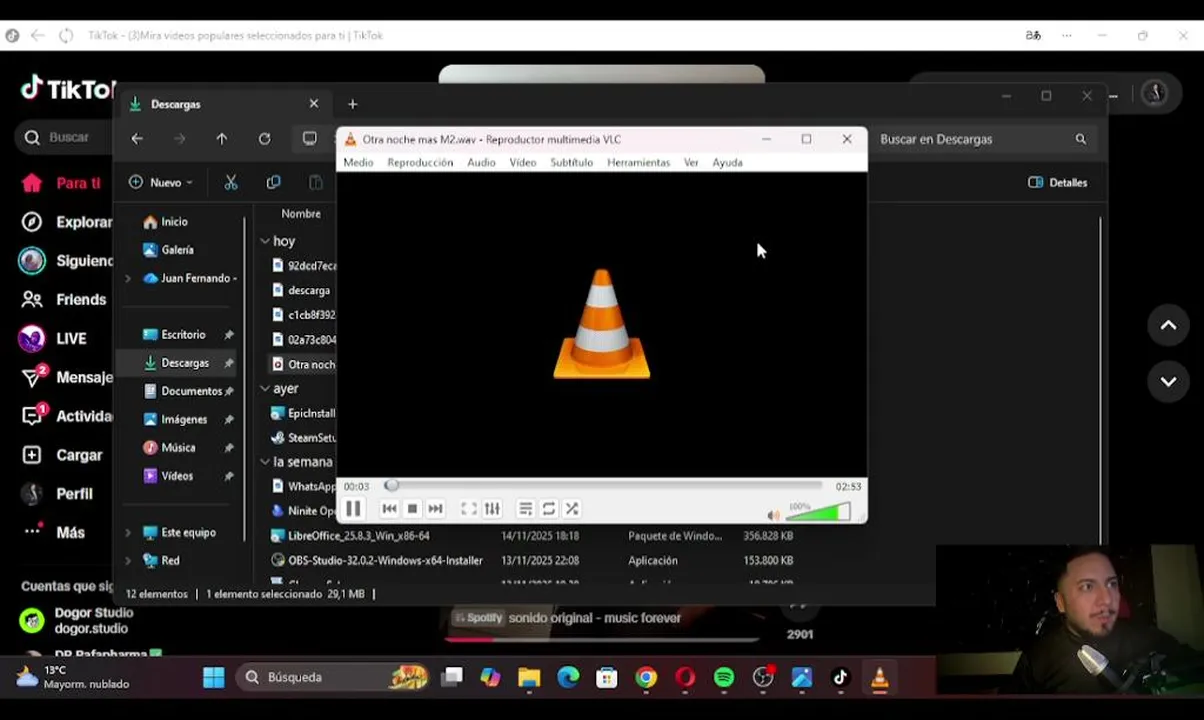Select the SteamSetup file
The width and height of the screenshot is (1204, 720).
[x=304, y=438]
